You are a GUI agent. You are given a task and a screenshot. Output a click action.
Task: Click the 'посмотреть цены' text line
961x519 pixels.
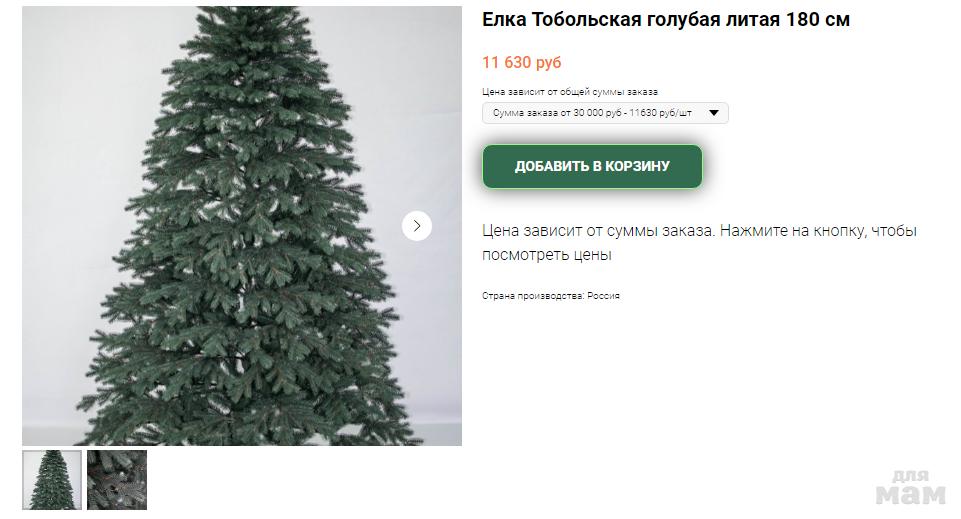547,255
